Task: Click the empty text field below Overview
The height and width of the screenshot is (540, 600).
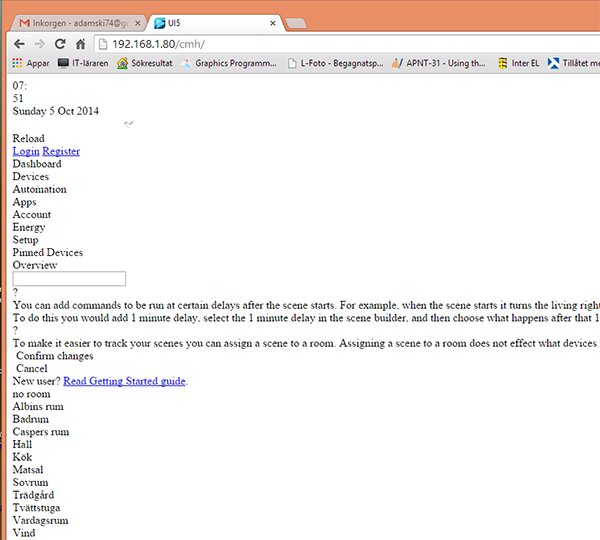Action: click(69, 279)
